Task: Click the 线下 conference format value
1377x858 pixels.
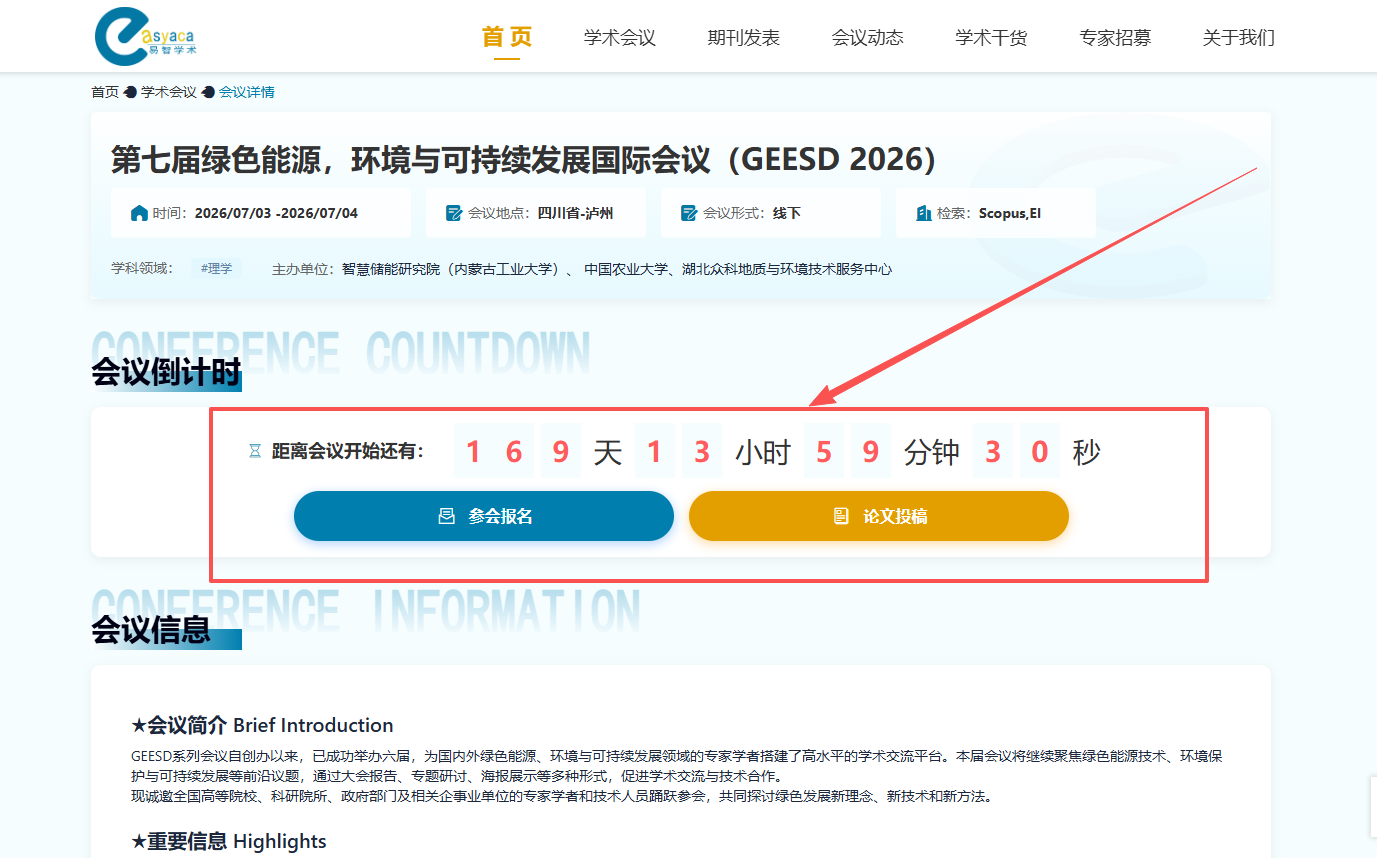Action: 787,213
